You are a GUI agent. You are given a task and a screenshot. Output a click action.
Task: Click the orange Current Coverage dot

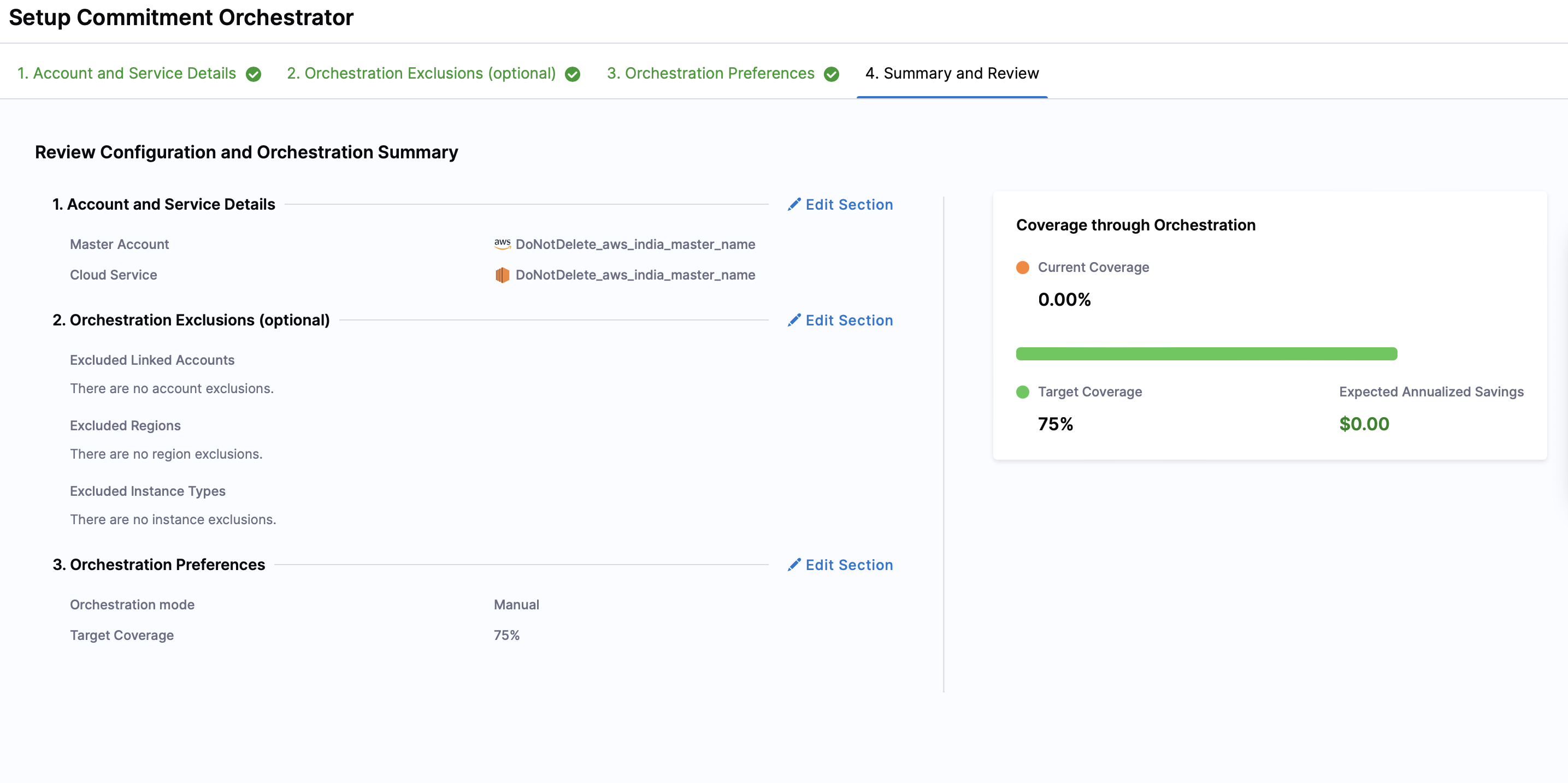(1023, 268)
